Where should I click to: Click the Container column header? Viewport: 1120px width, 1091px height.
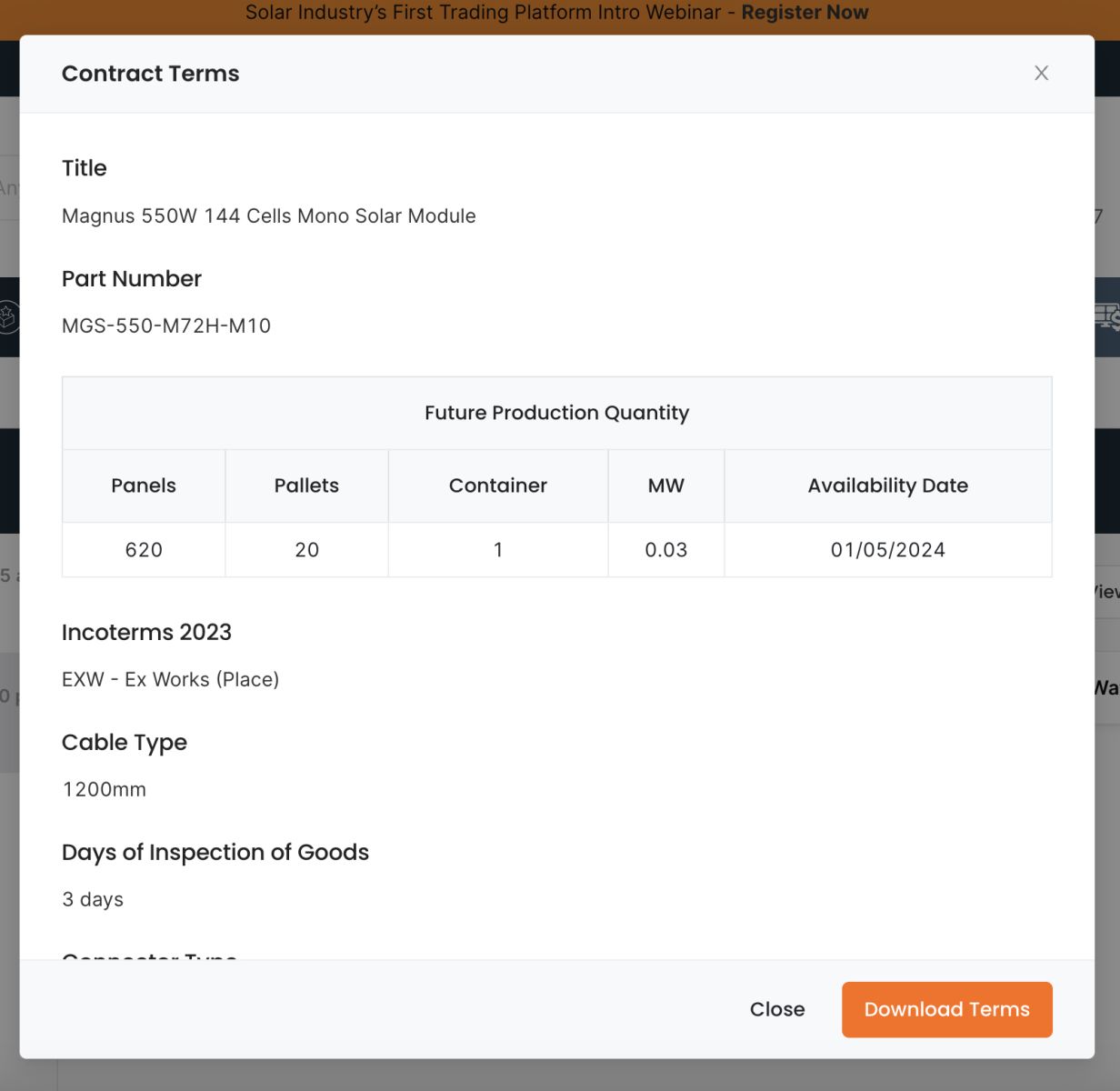point(498,485)
